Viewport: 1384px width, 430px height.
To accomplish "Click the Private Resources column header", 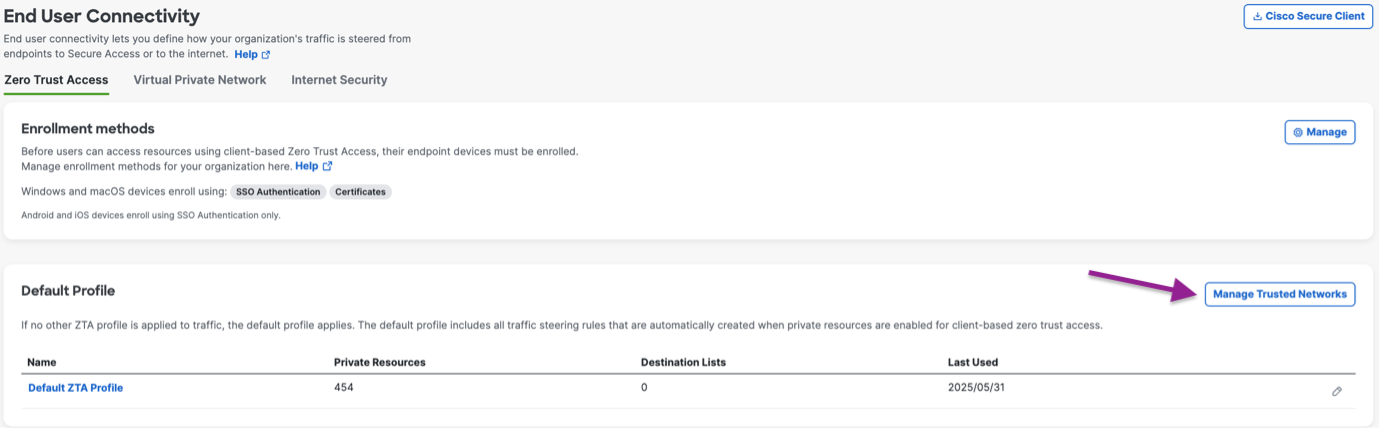I will [x=381, y=362].
